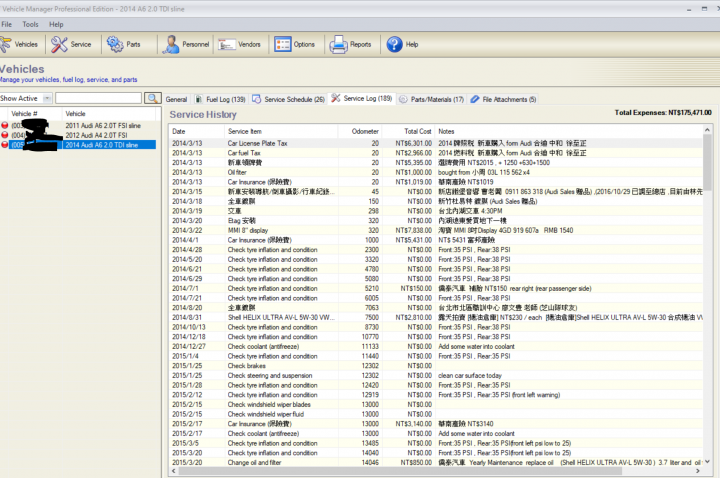Open the Parts gears toolbar icon
Screen dimensions: 720x478
pyautogui.click(x=115, y=45)
